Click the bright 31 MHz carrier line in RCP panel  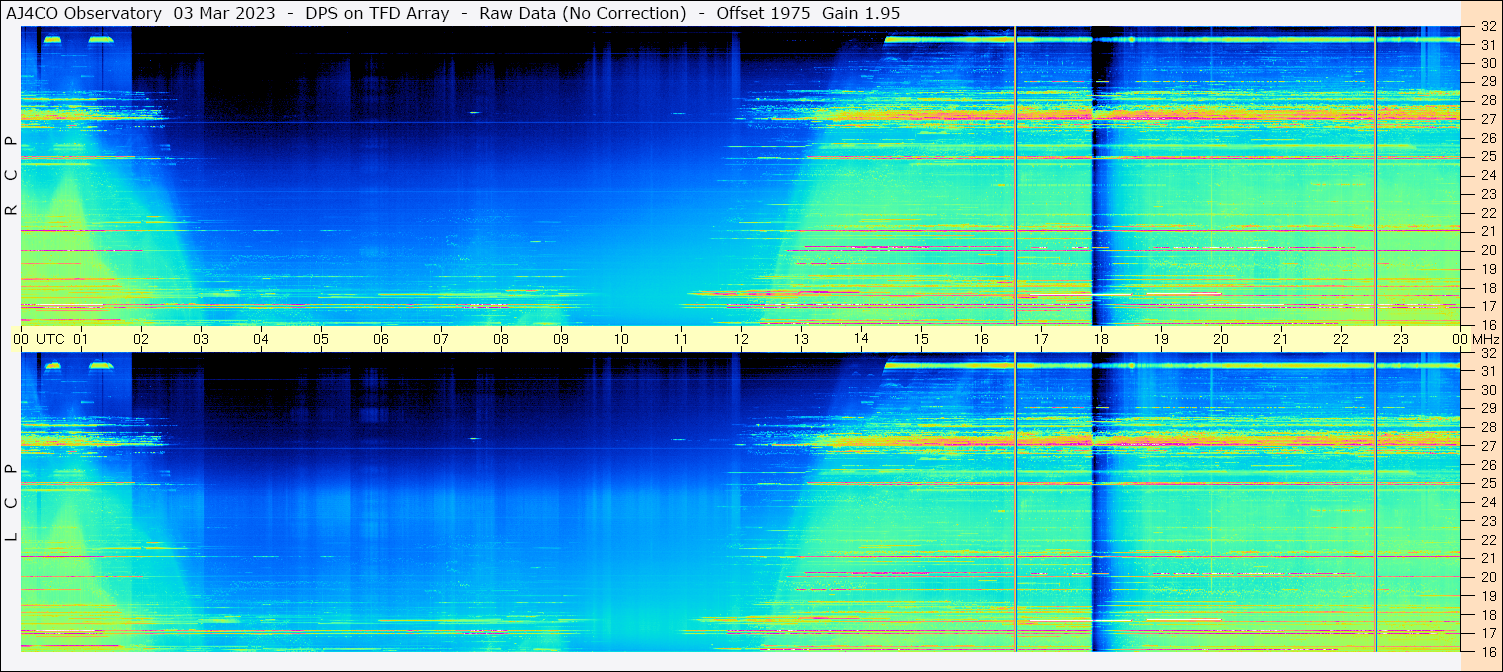pyautogui.click(x=1172, y=39)
